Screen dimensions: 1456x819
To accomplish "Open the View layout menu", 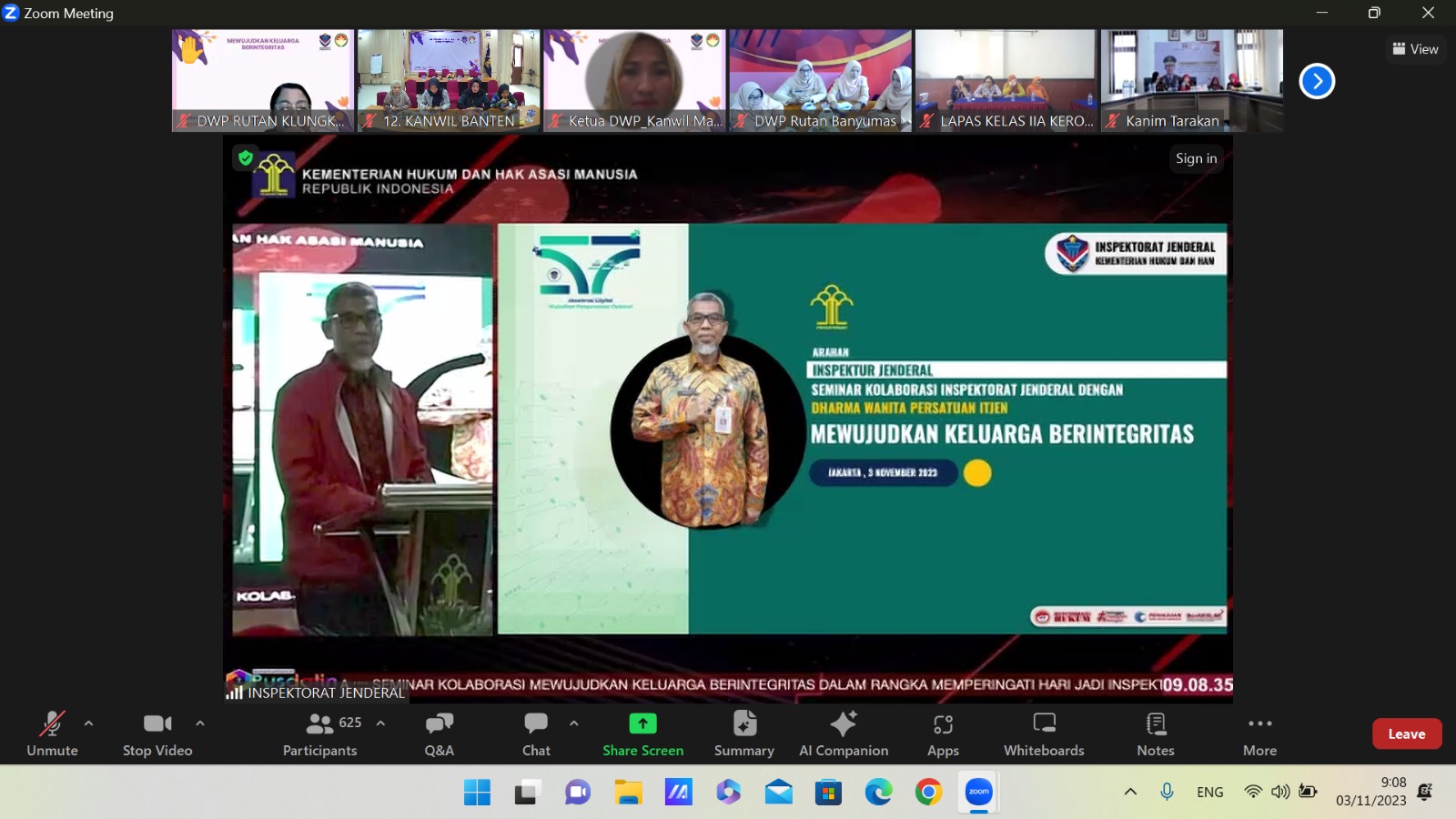I will pos(1415,49).
